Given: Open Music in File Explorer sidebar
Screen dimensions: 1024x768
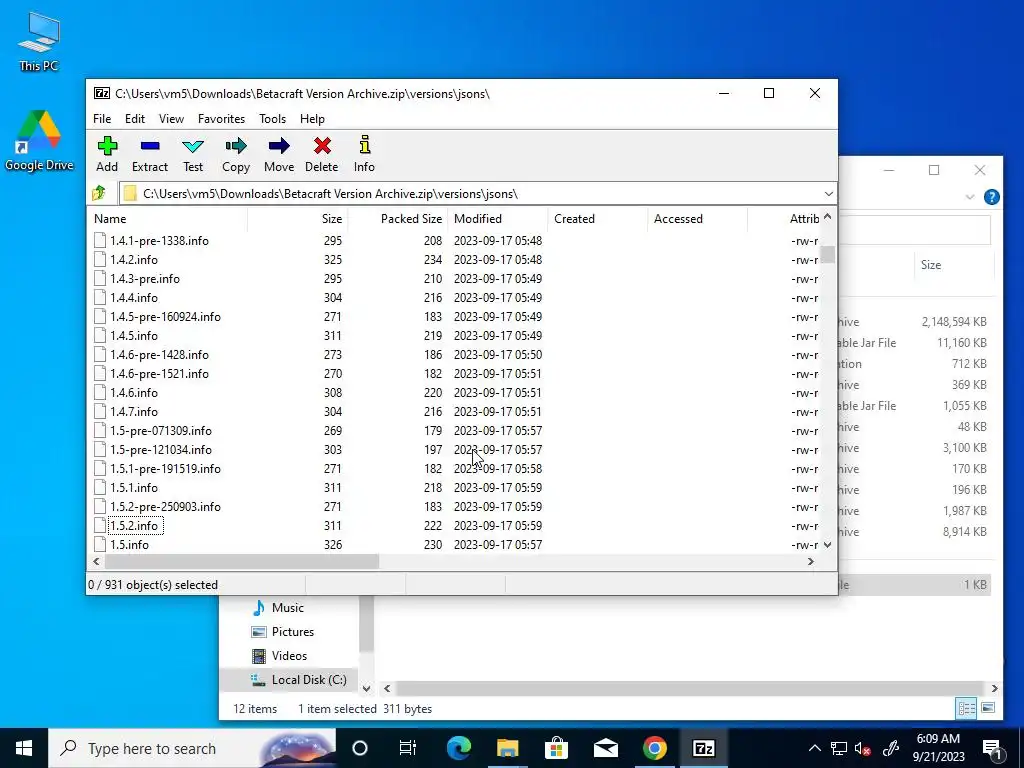Looking at the screenshot, I should tap(287, 607).
